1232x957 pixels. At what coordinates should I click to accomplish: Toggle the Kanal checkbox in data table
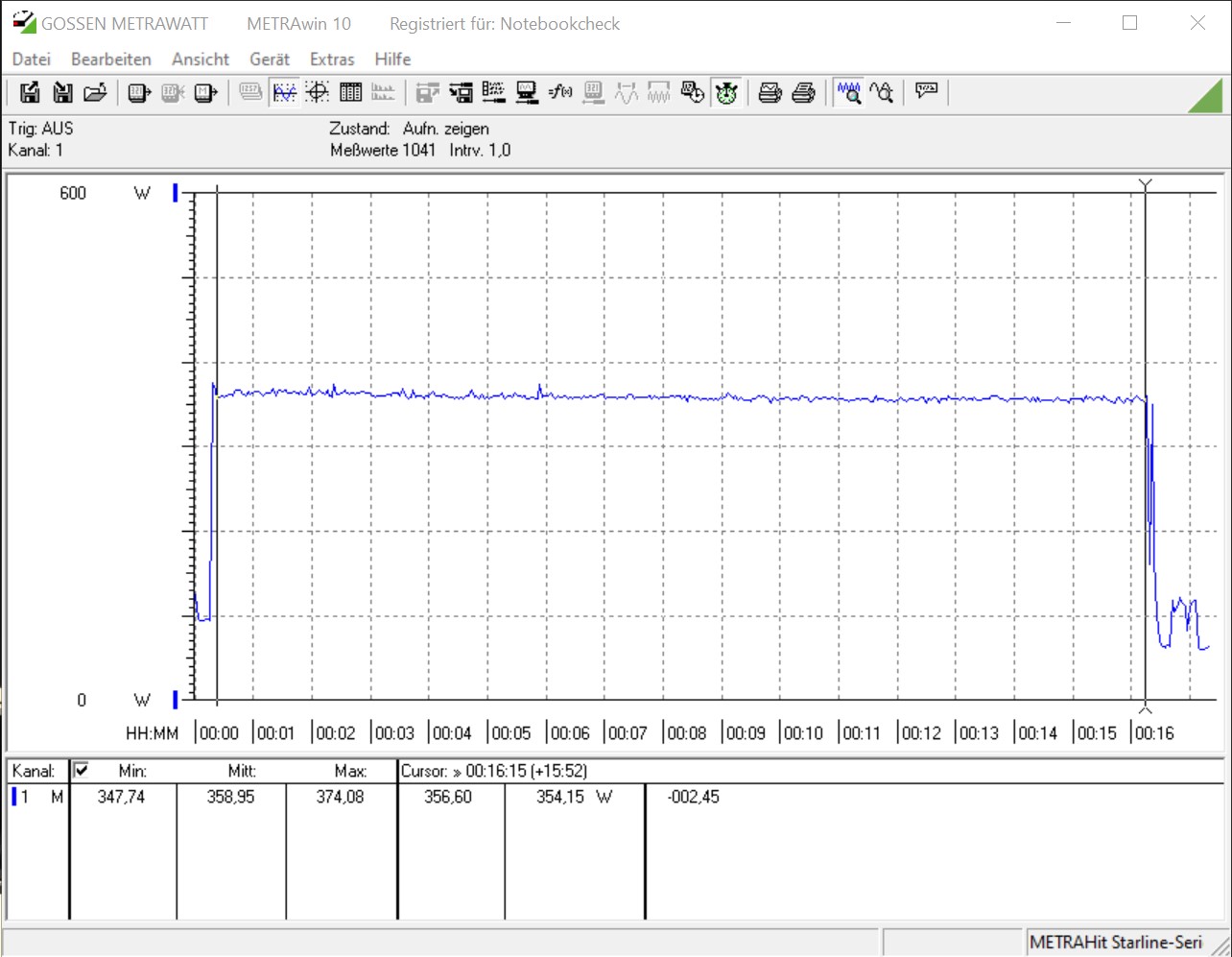(82, 770)
